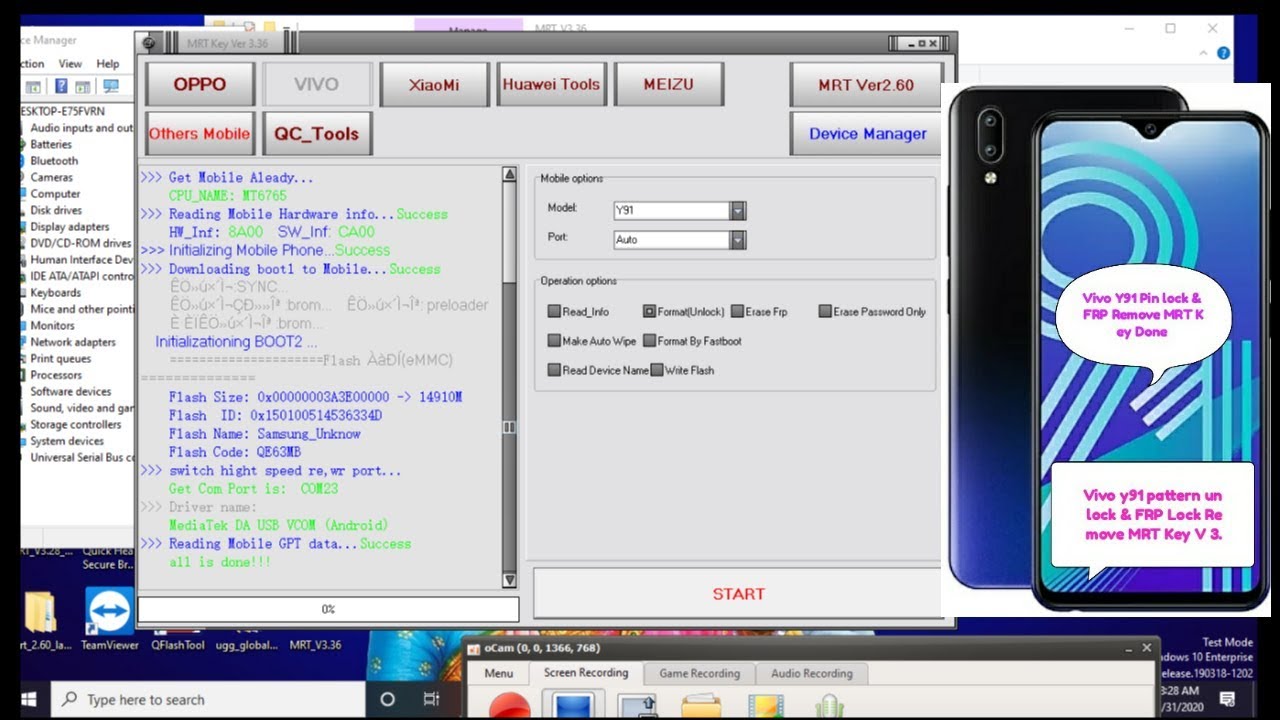Click the Device Manager button in MRT

[866, 133]
